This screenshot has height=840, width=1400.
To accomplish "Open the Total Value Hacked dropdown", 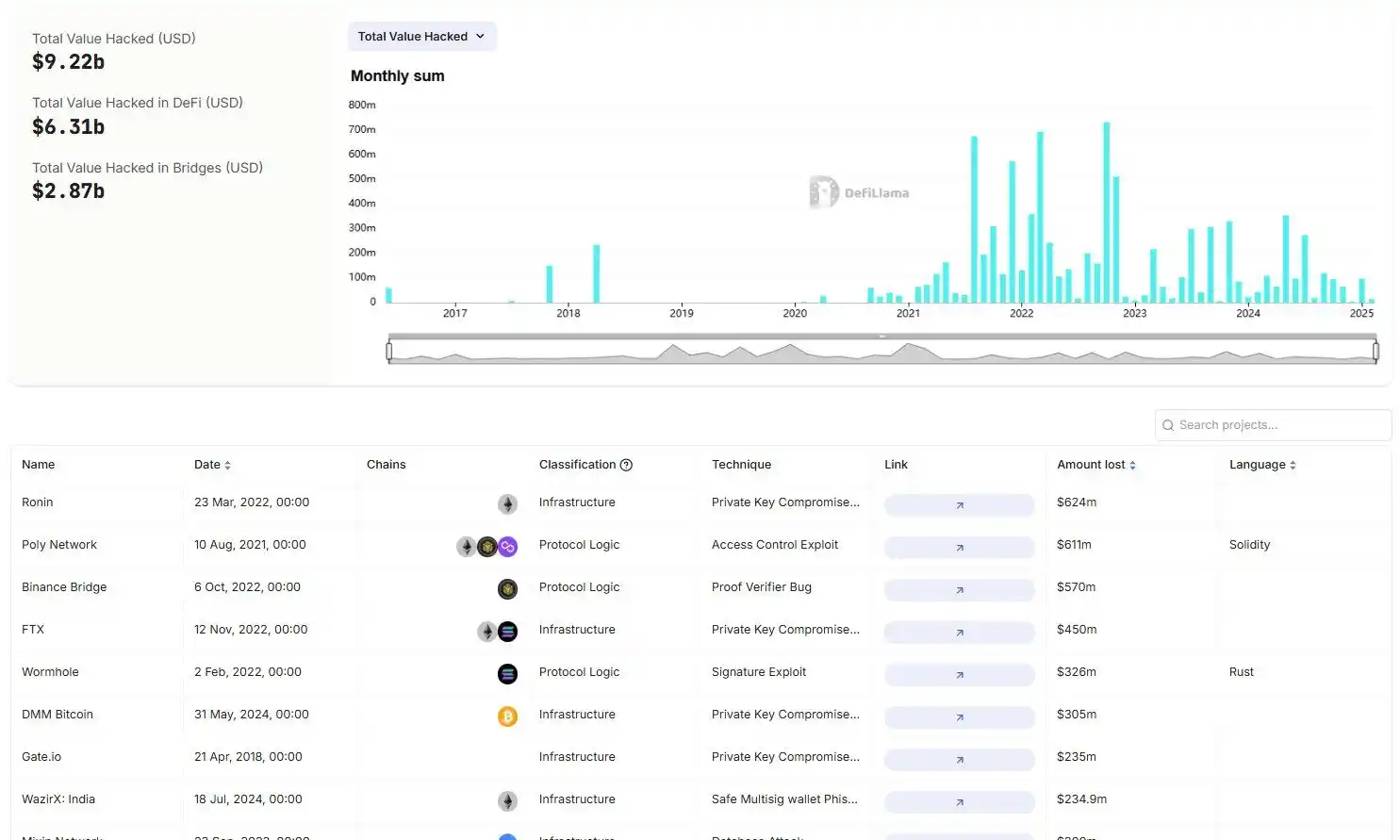I will (x=421, y=37).
